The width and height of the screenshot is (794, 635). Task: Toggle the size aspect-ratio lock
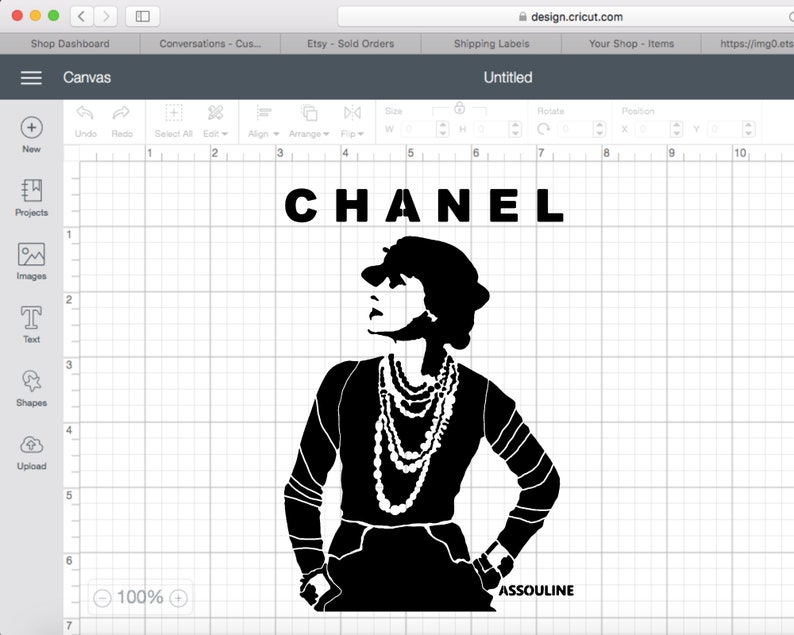pos(459,108)
